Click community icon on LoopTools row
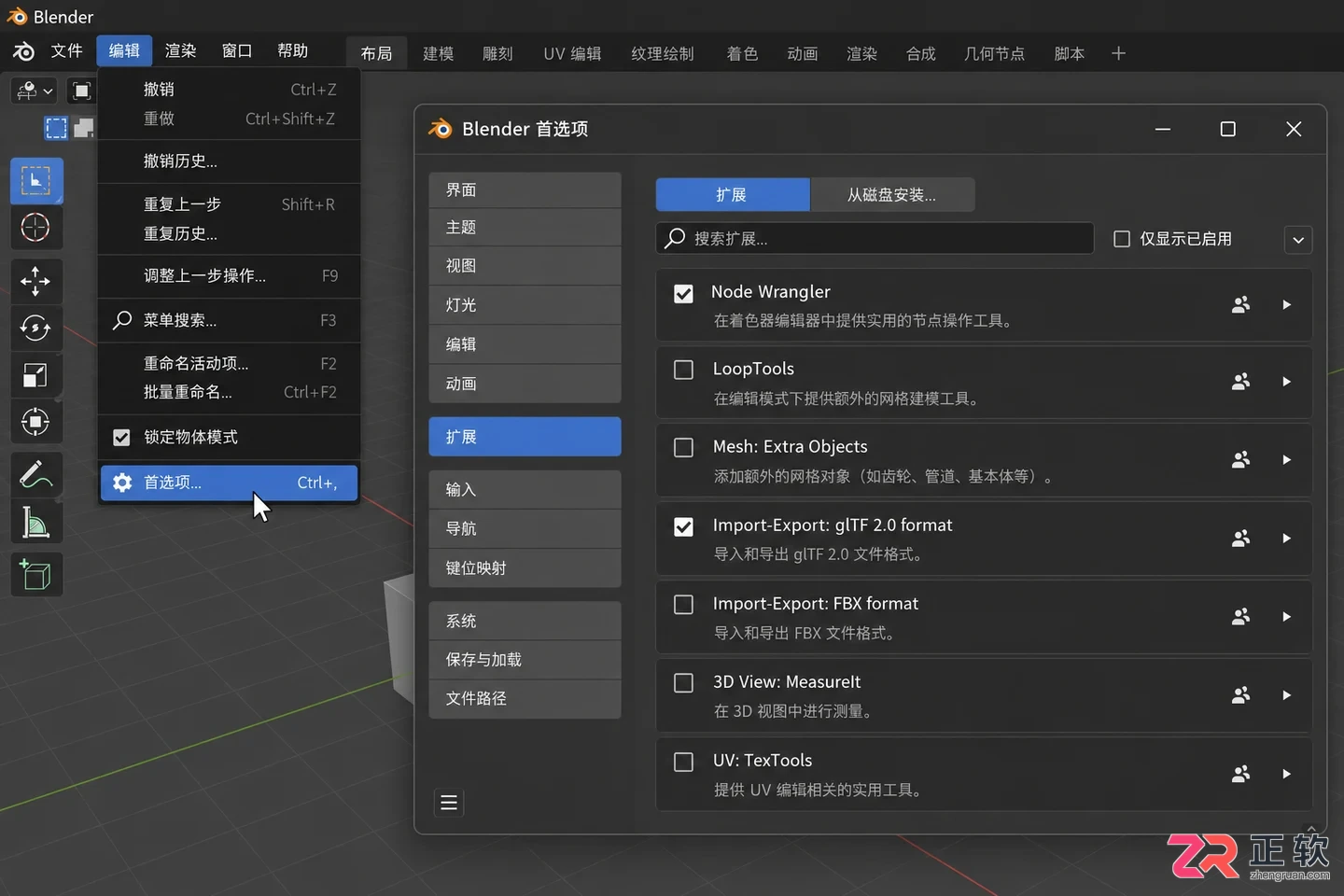 (x=1240, y=382)
